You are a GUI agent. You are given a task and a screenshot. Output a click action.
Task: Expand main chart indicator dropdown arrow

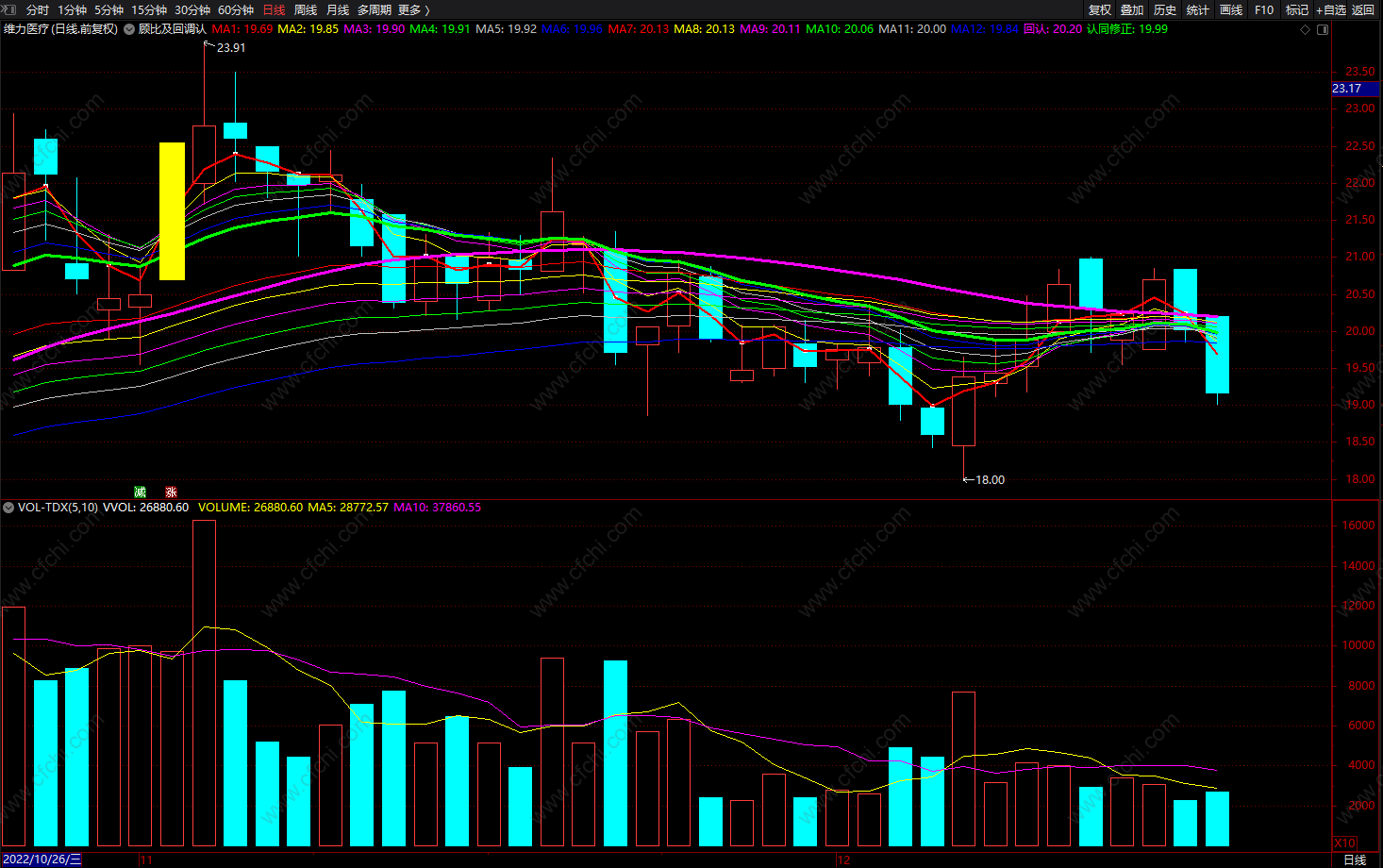click(128, 29)
